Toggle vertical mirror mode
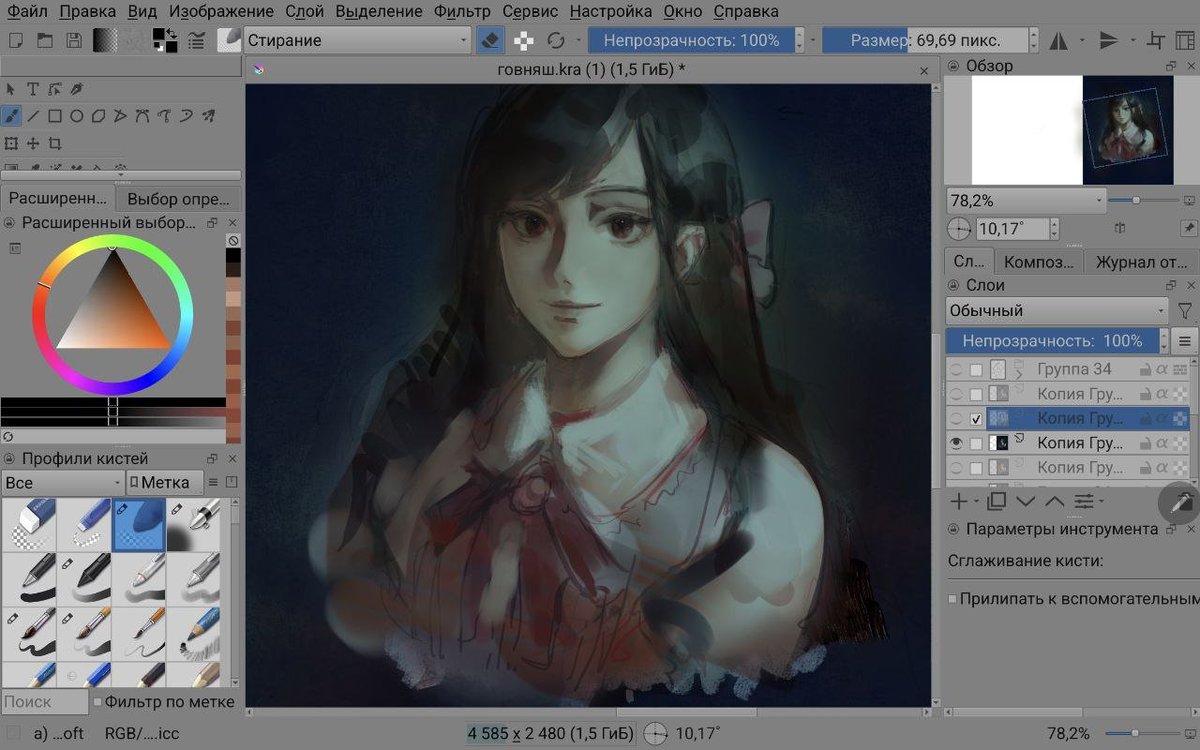Screen dimensions: 1200x750 (x=1108, y=40)
